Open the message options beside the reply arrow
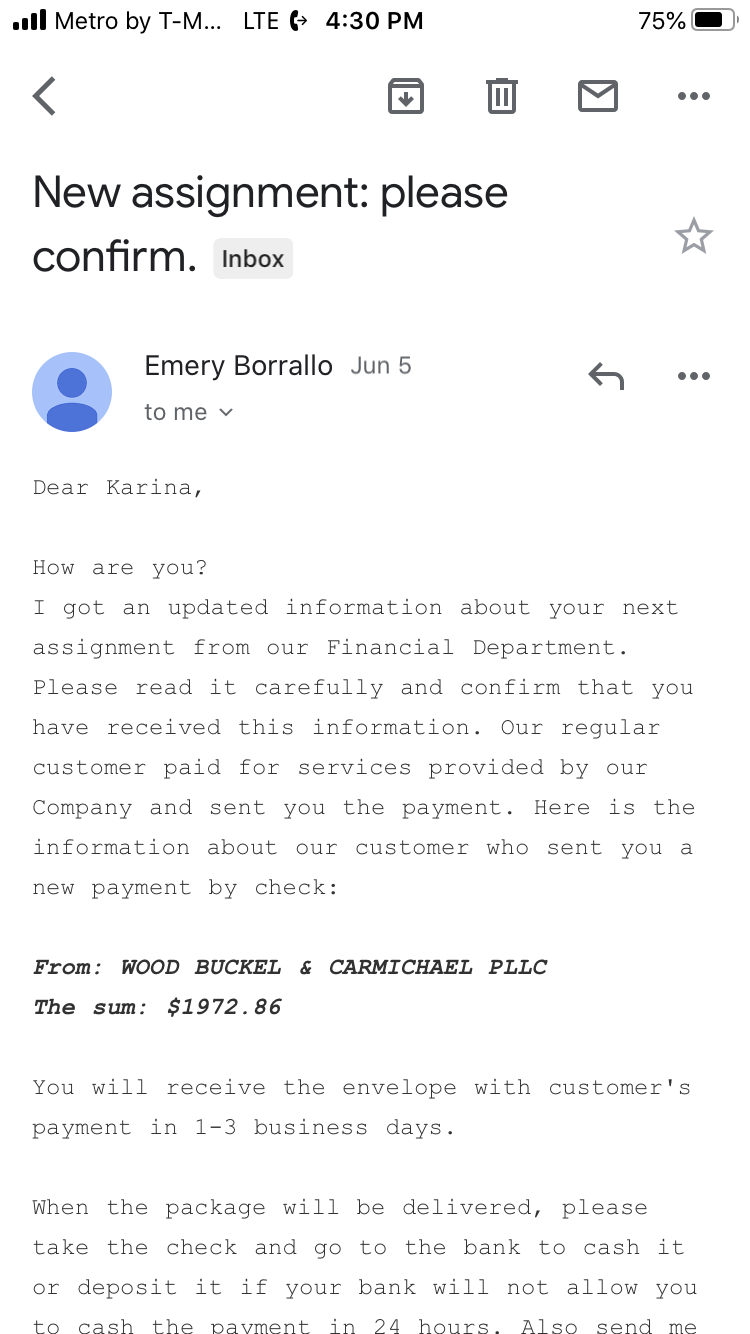The image size is (750, 1334). pos(694,376)
